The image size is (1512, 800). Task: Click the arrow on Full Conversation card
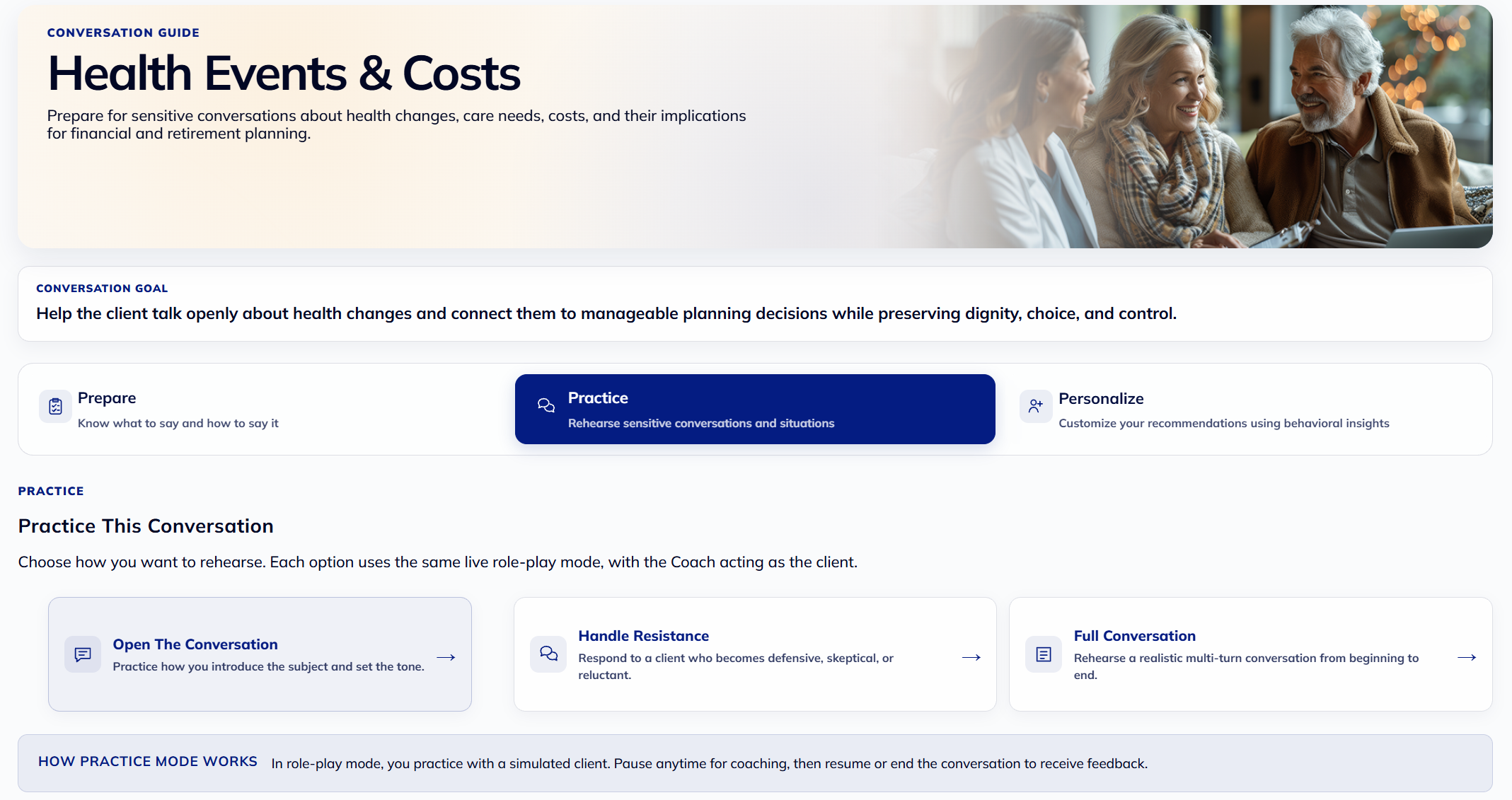1467,657
